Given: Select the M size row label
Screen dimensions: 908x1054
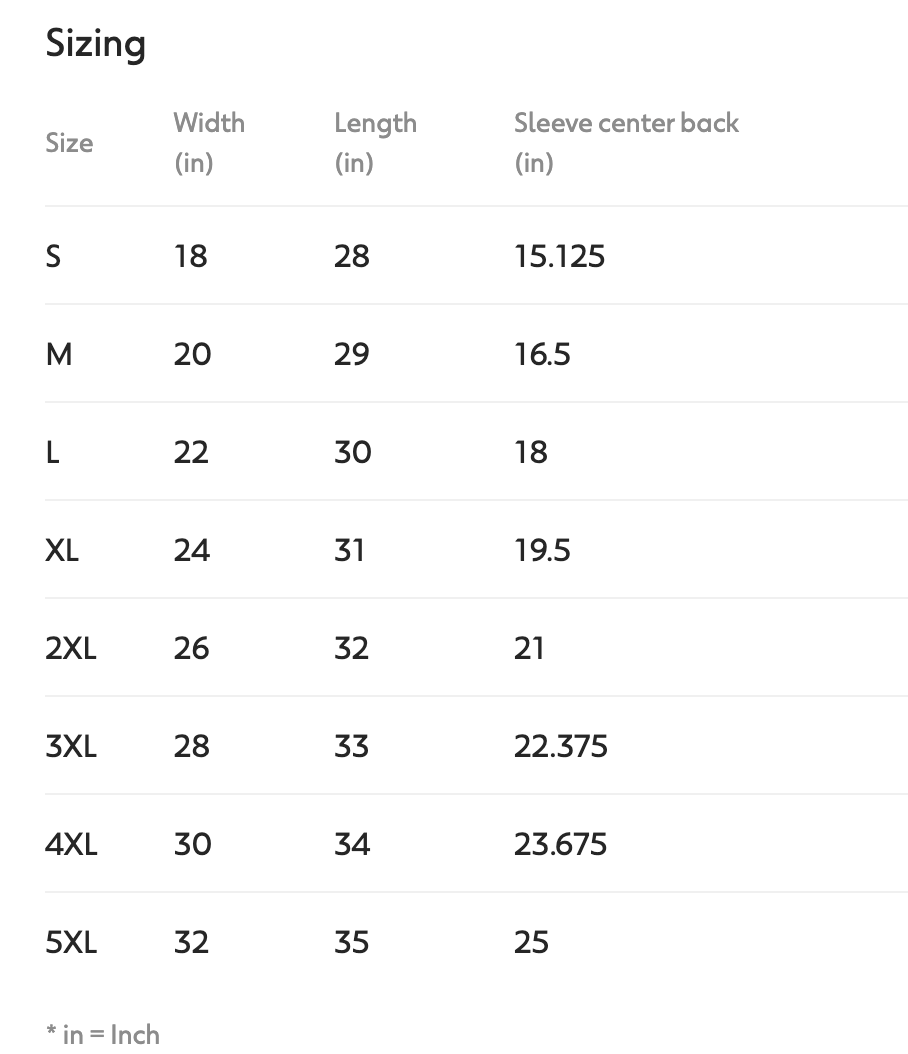Looking at the screenshot, I should click(59, 354).
